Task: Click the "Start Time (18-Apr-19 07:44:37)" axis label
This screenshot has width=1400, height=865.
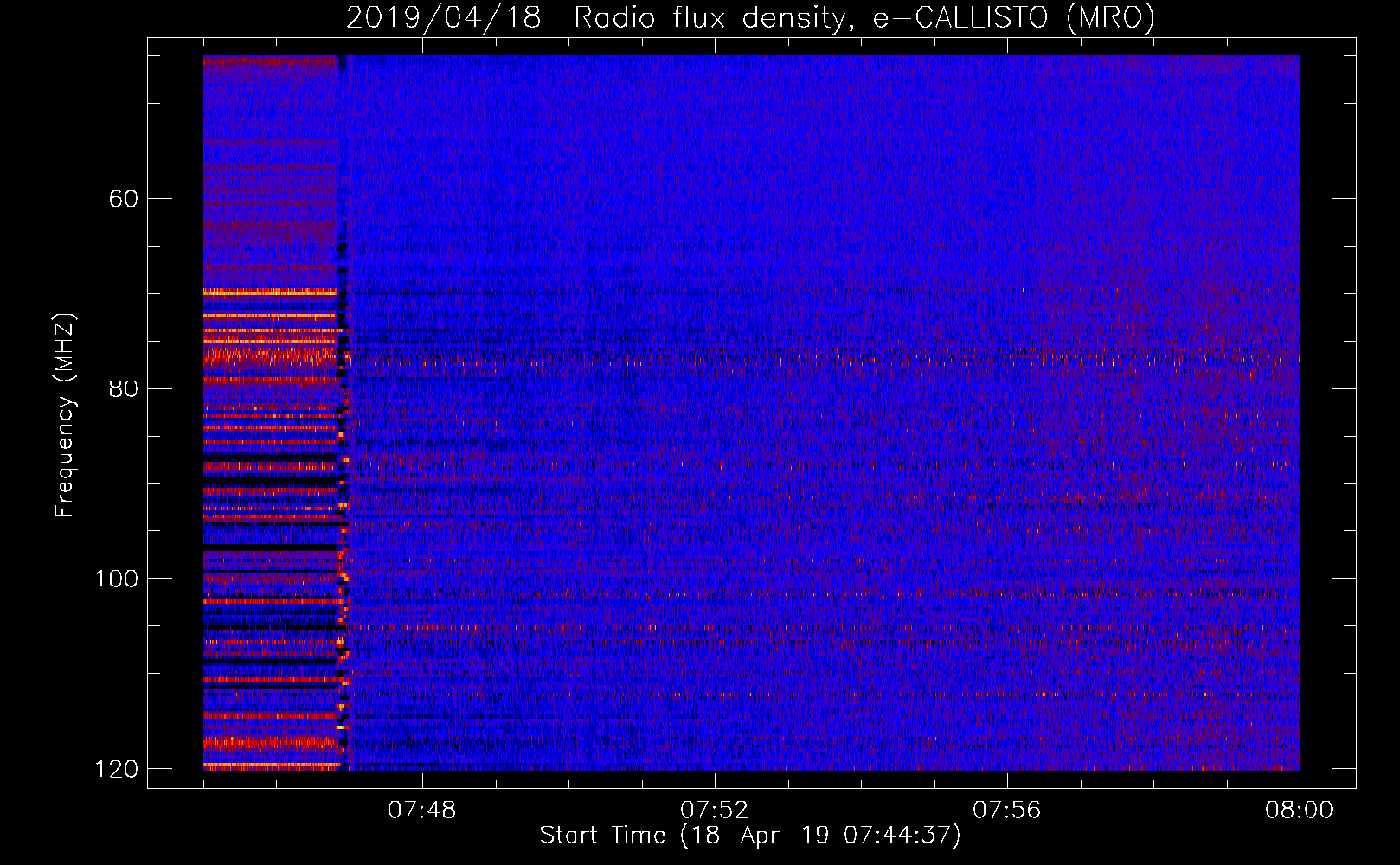Action: click(x=750, y=836)
